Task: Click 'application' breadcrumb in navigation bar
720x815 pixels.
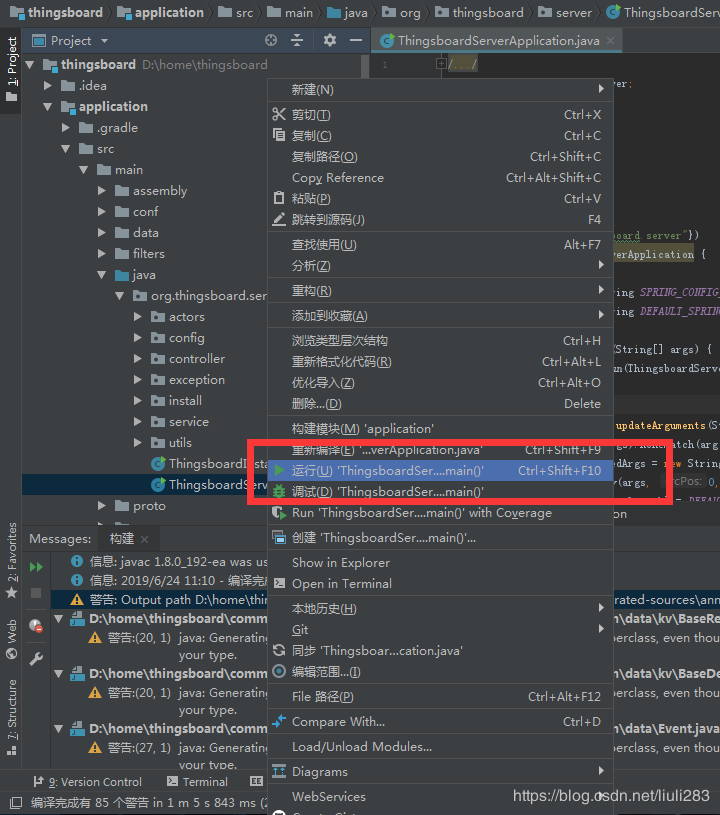Action: [161, 12]
